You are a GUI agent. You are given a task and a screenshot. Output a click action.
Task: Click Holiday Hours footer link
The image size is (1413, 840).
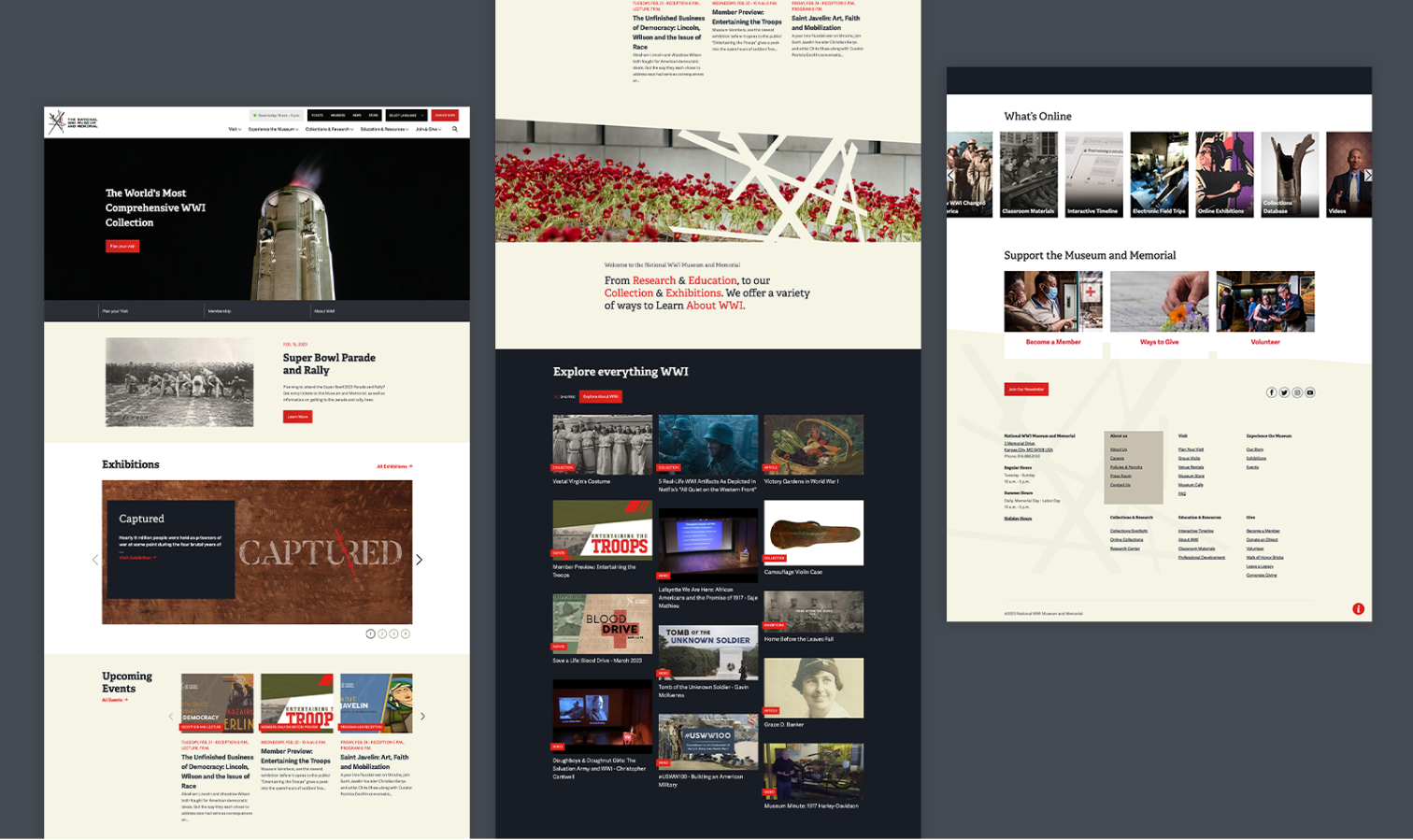(x=1018, y=519)
